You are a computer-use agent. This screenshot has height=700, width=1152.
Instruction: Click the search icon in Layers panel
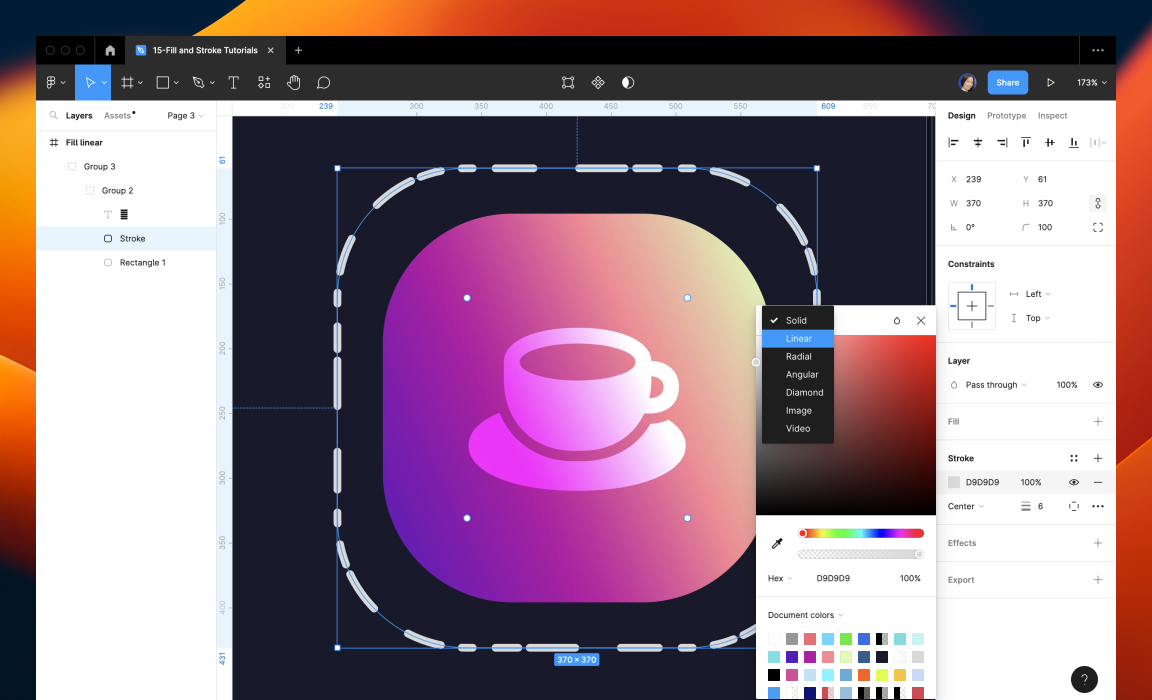54,115
